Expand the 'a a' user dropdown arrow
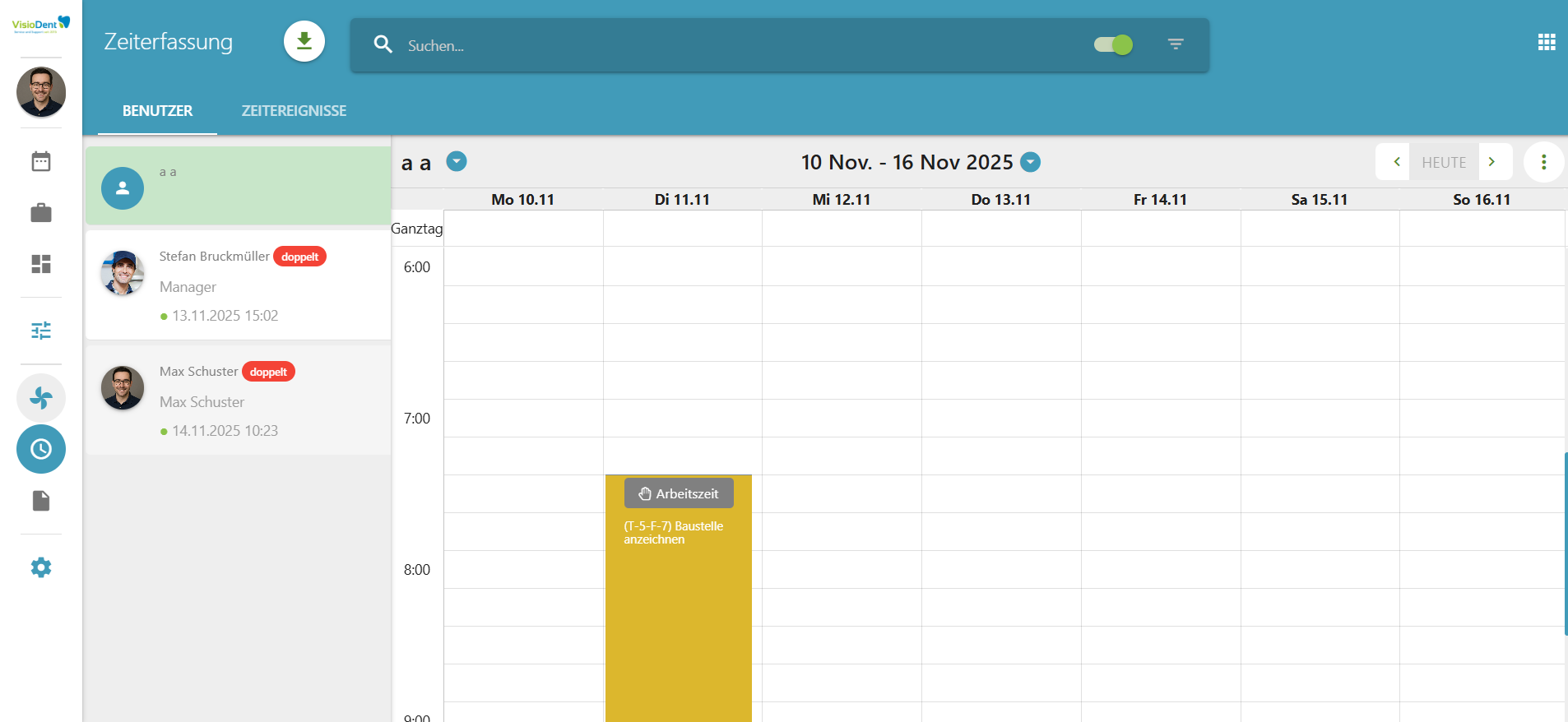 pyautogui.click(x=457, y=162)
